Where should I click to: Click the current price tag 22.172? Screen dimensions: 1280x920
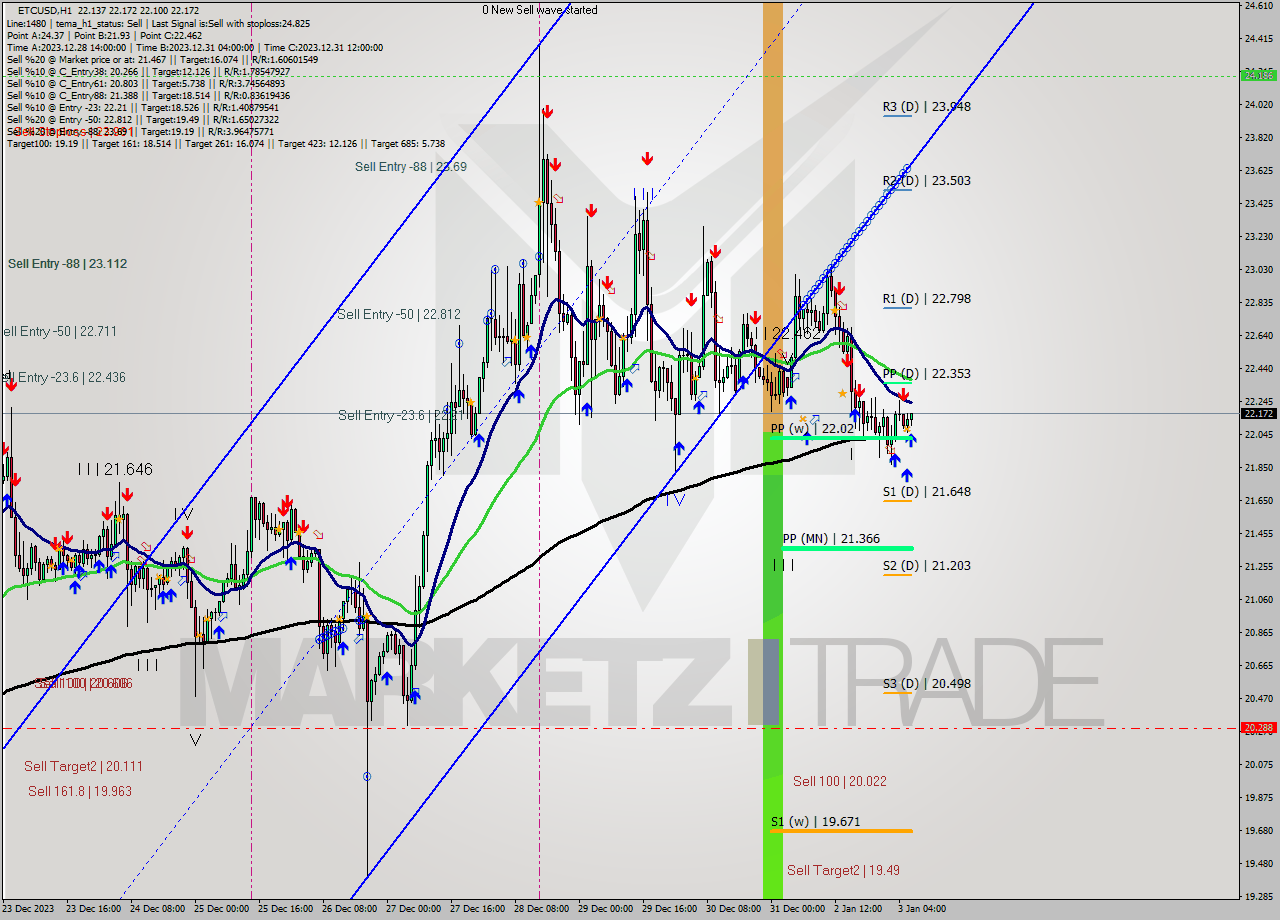[1258, 413]
